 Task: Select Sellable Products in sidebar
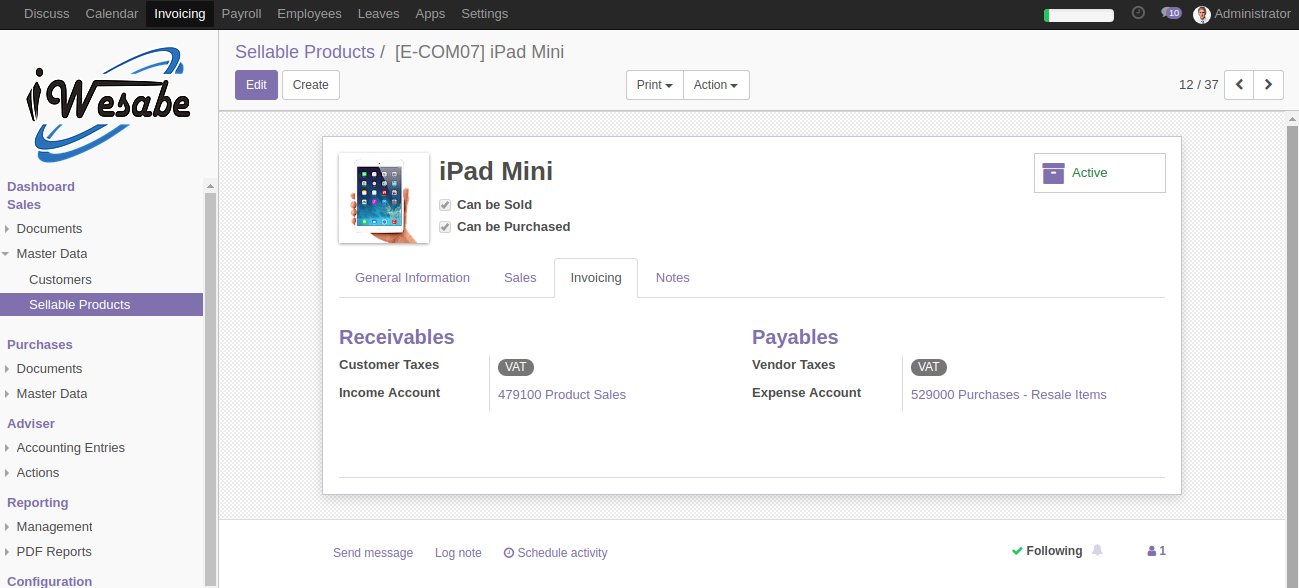[x=101, y=305]
